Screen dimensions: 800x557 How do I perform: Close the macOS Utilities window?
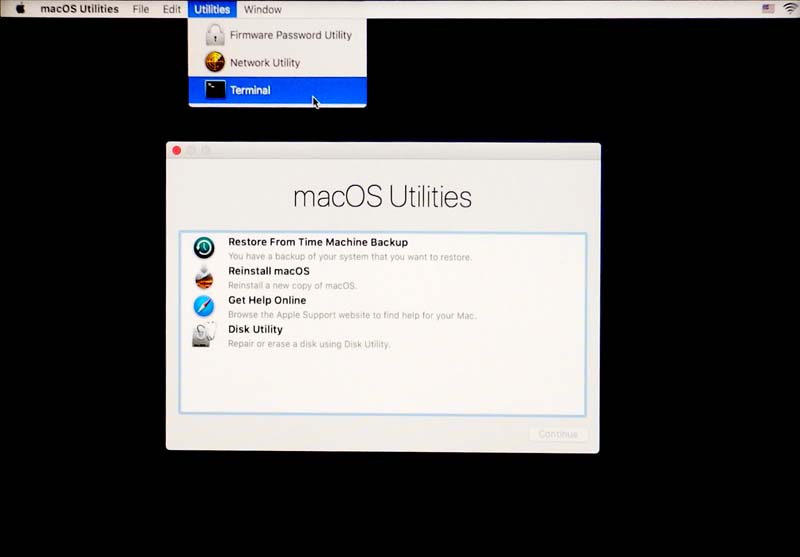coord(177,150)
